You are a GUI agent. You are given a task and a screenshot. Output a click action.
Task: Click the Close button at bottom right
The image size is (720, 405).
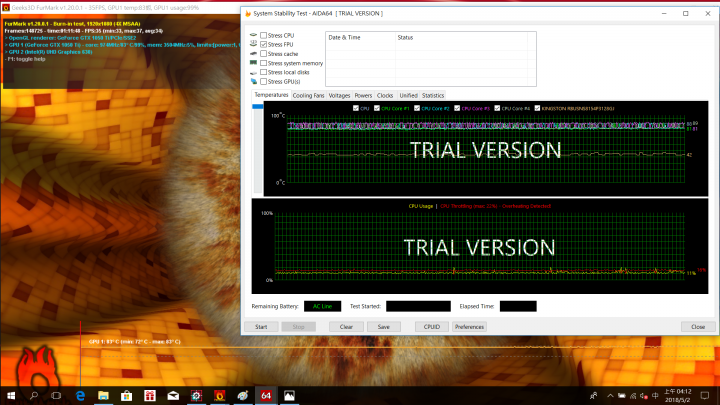point(698,326)
